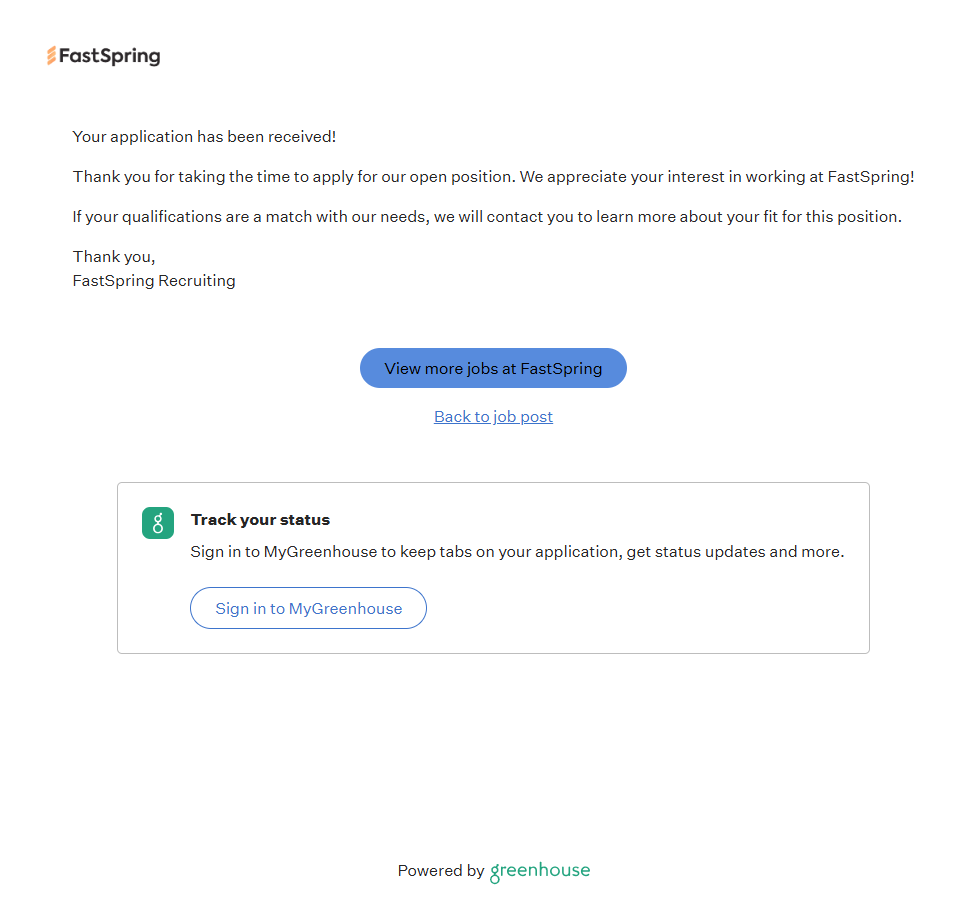Click the Track your status heading
This screenshot has height=906, width=972.
pos(260,520)
